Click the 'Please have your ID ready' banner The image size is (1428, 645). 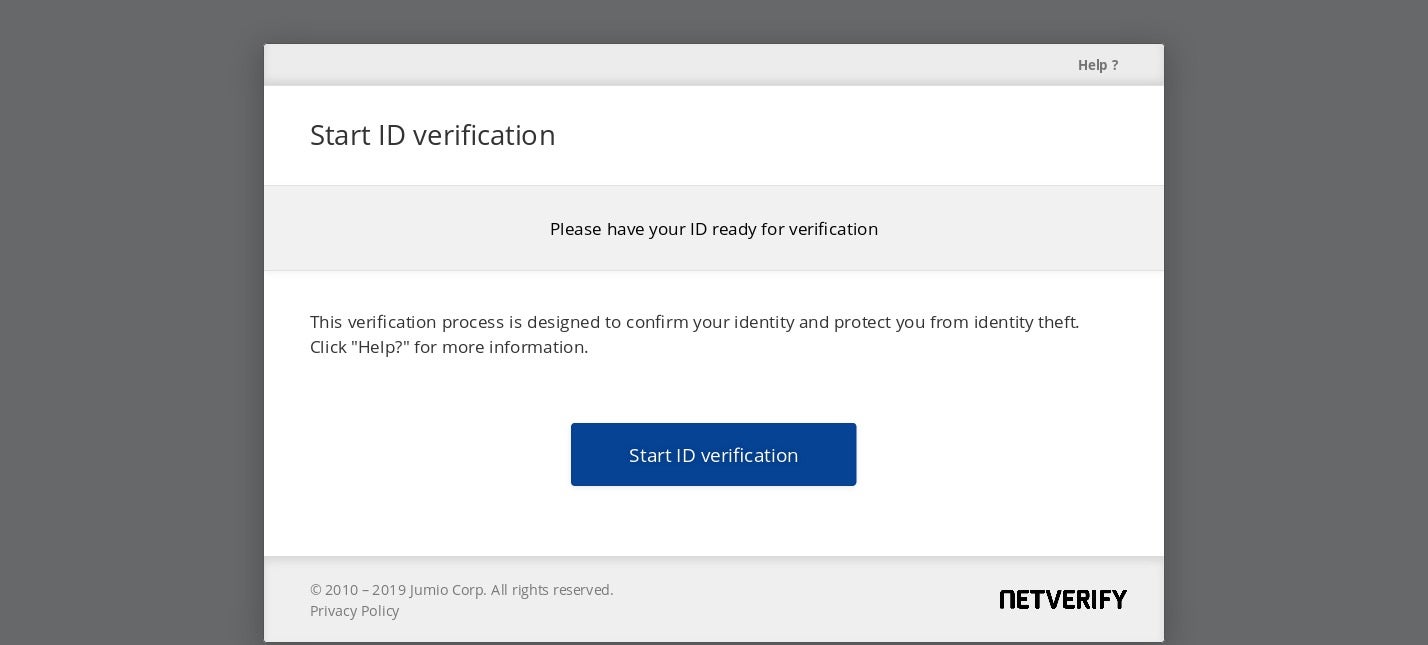713,229
